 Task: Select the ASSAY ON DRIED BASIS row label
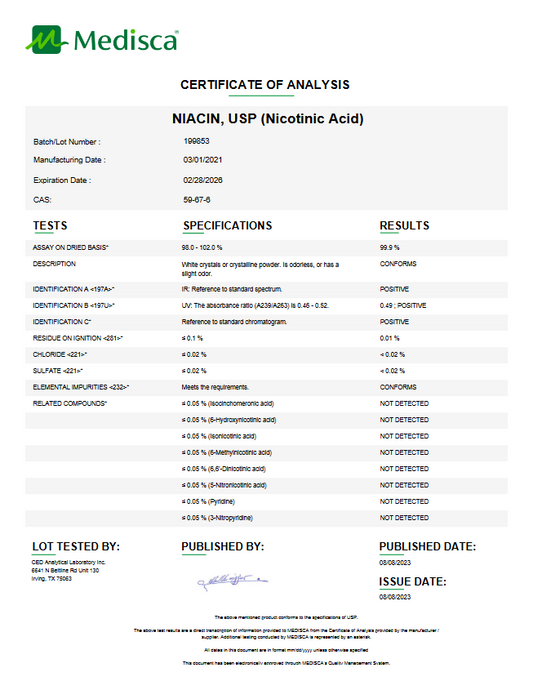[x=70, y=248]
